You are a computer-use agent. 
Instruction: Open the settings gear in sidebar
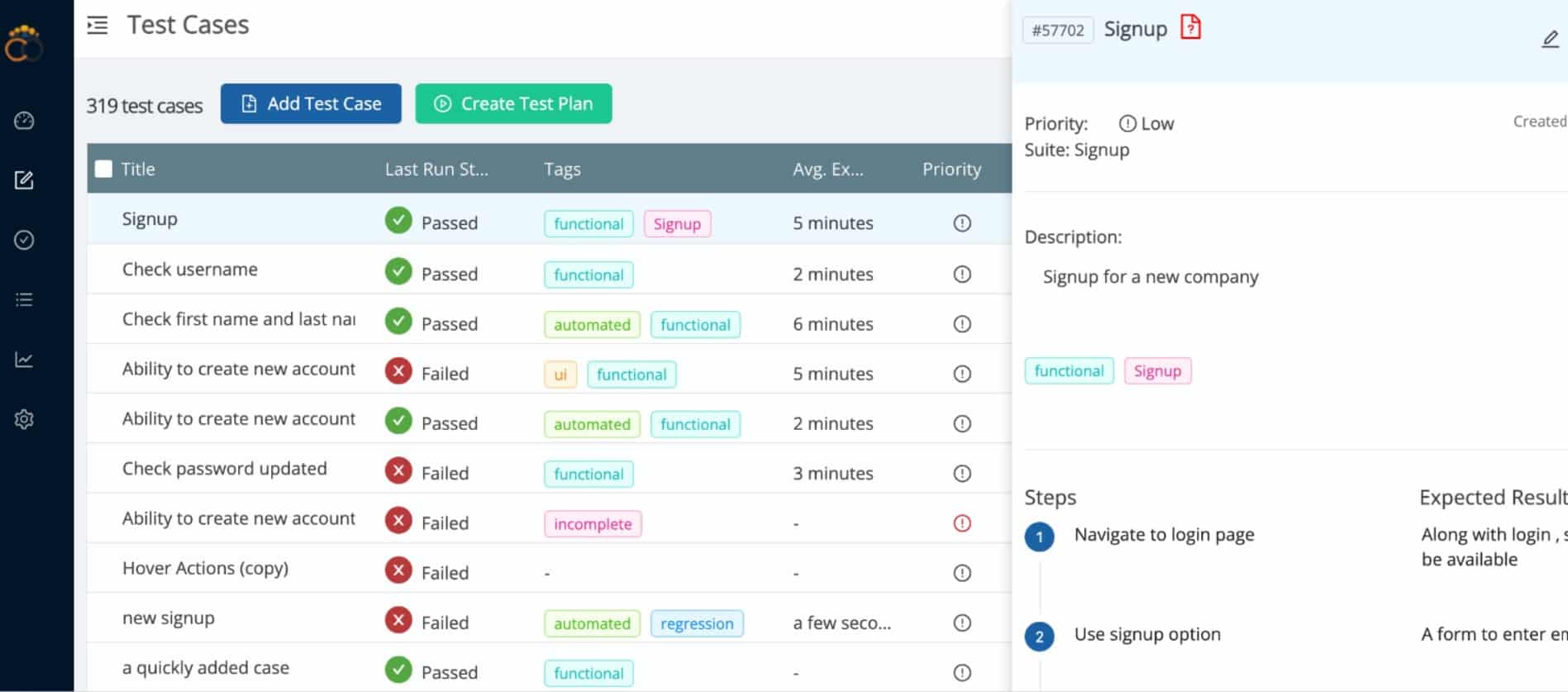24,419
